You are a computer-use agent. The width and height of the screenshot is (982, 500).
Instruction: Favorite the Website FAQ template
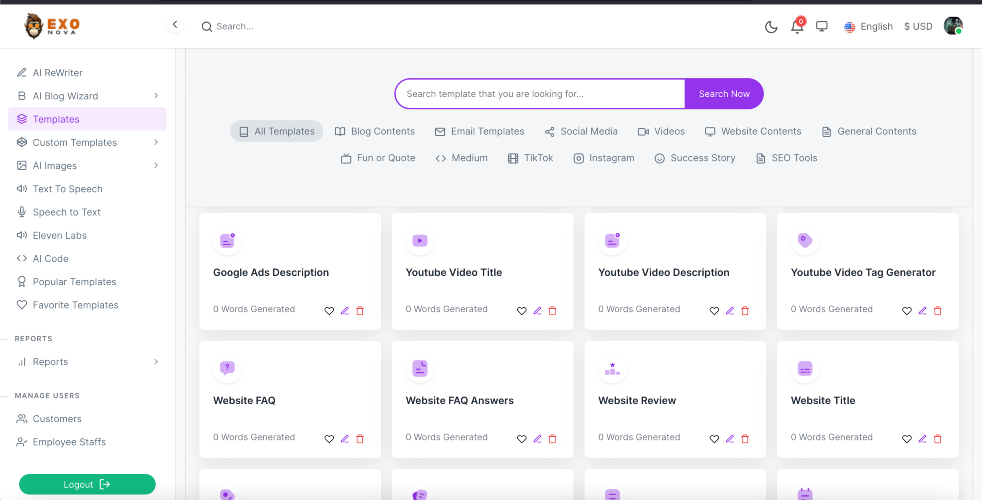(329, 439)
